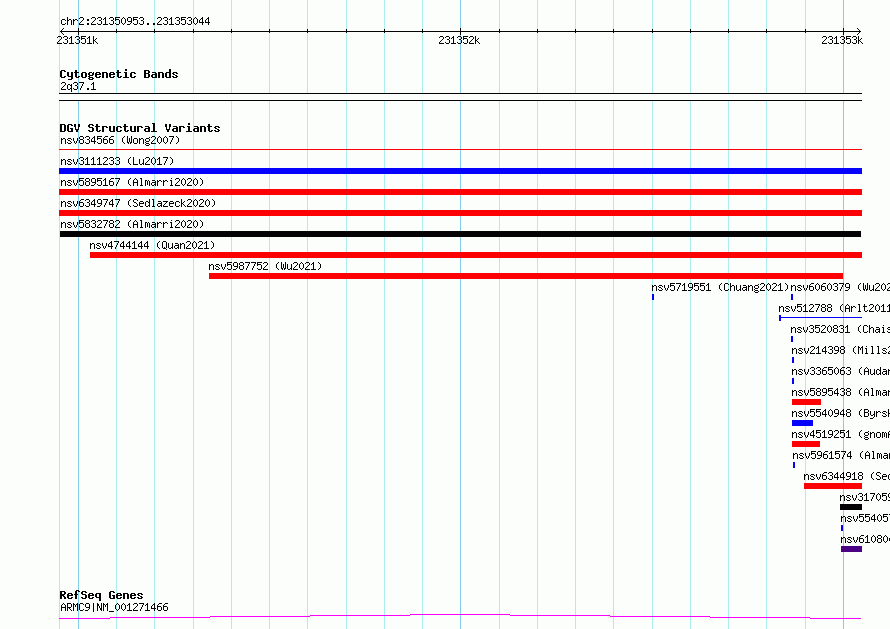
Task: Select the thin blue nsv512788 variant line
Action: 821,318
